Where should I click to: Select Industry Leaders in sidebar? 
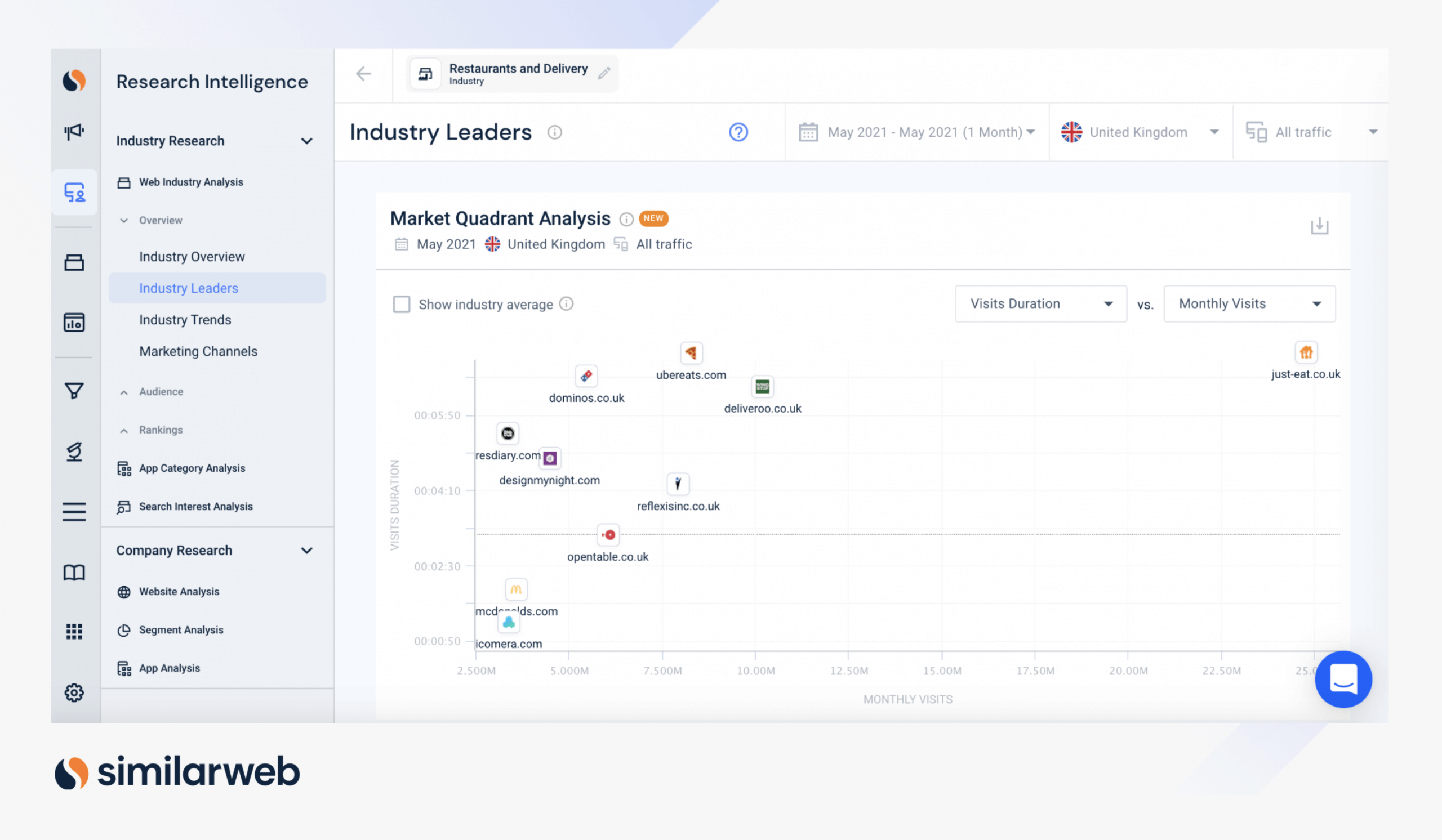pyautogui.click(x=217, y=288)
